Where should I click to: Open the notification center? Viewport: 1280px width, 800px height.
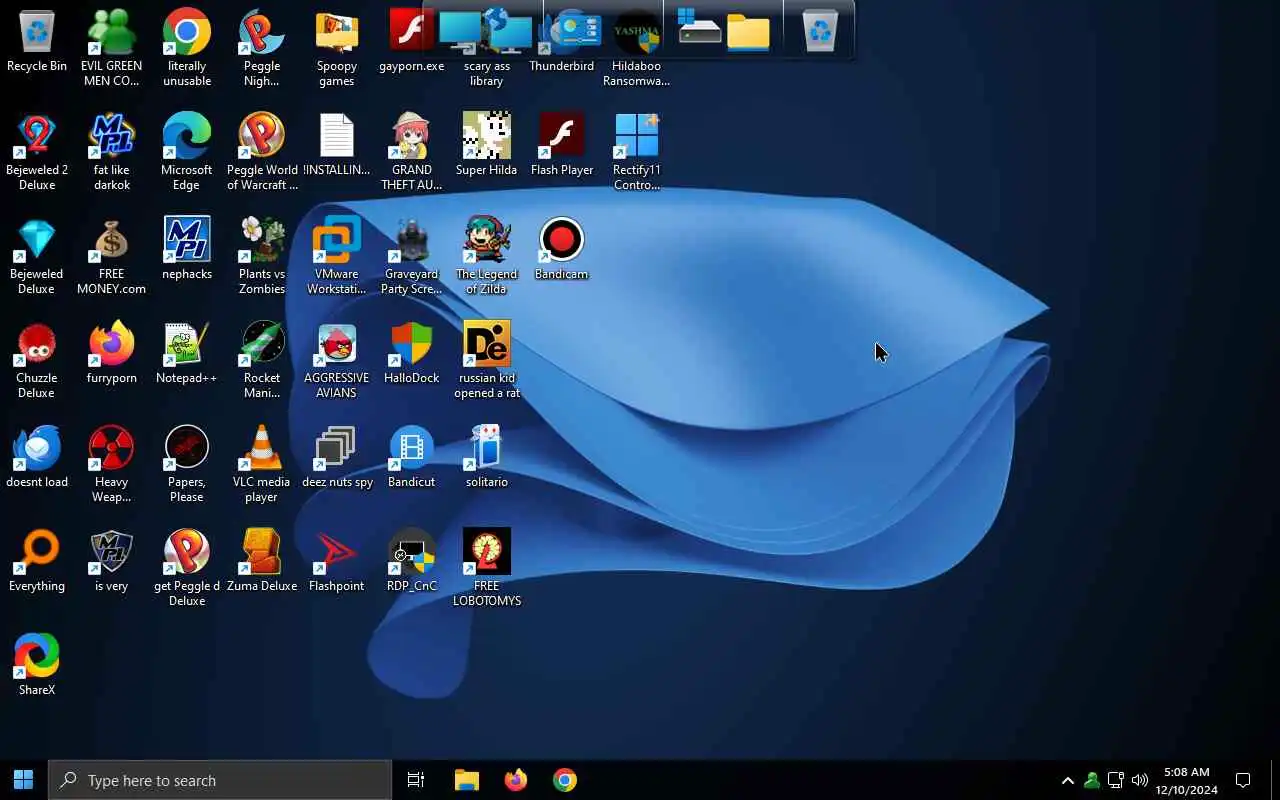(1243, 780)
